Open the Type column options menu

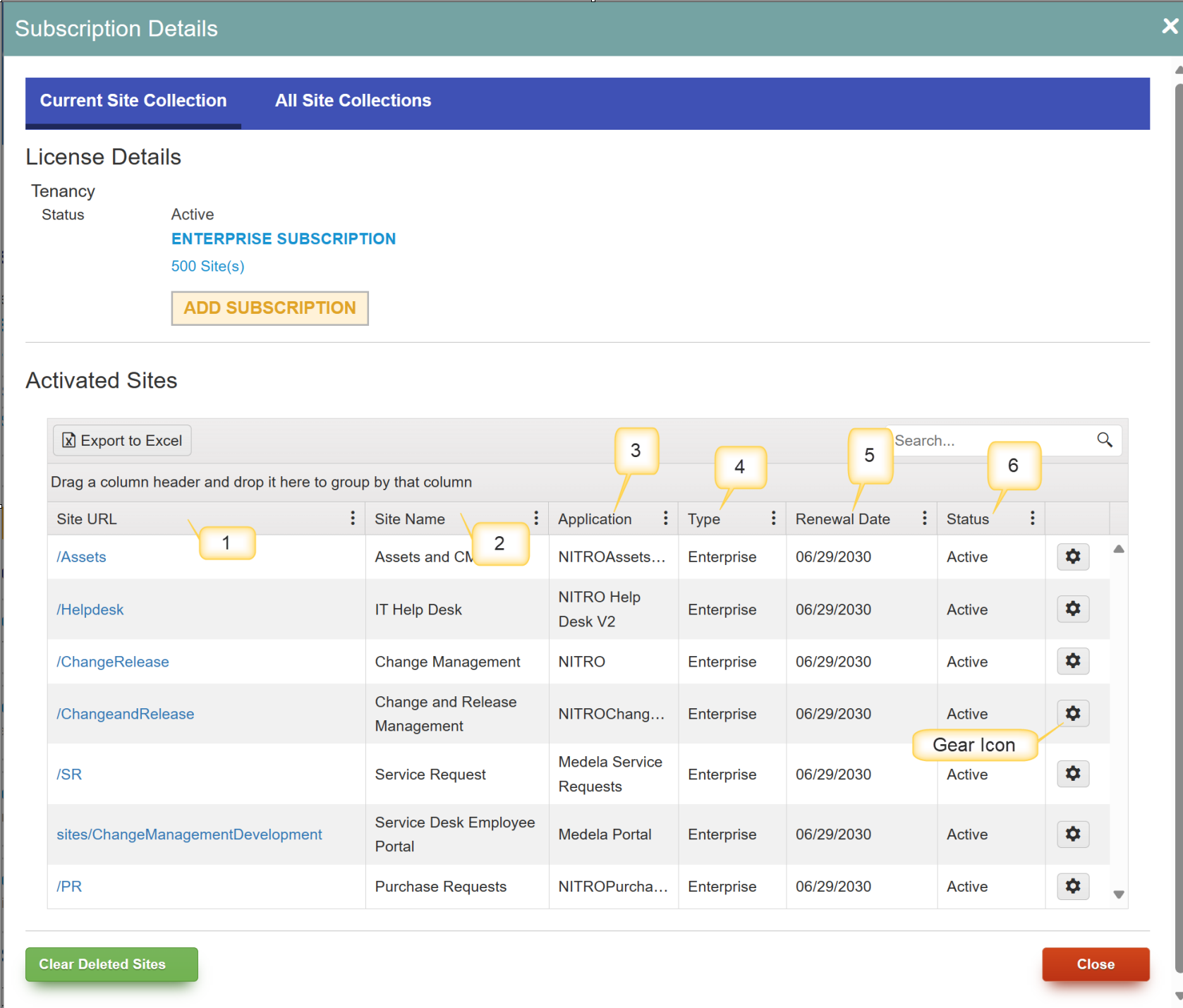tap(773, 518)
